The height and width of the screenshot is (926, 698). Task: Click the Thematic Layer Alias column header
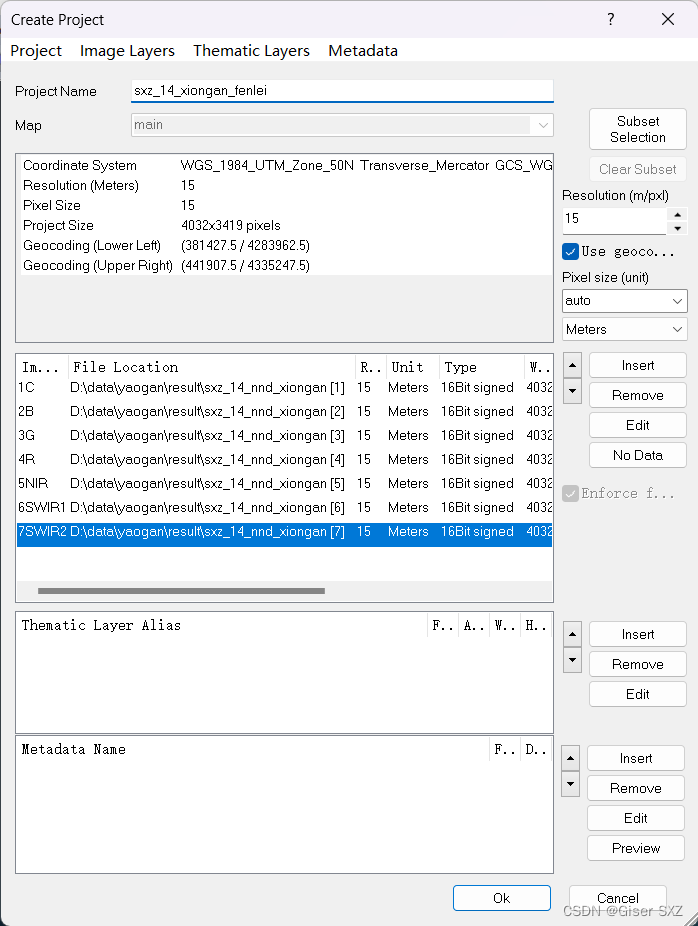[x=221, y=625]
